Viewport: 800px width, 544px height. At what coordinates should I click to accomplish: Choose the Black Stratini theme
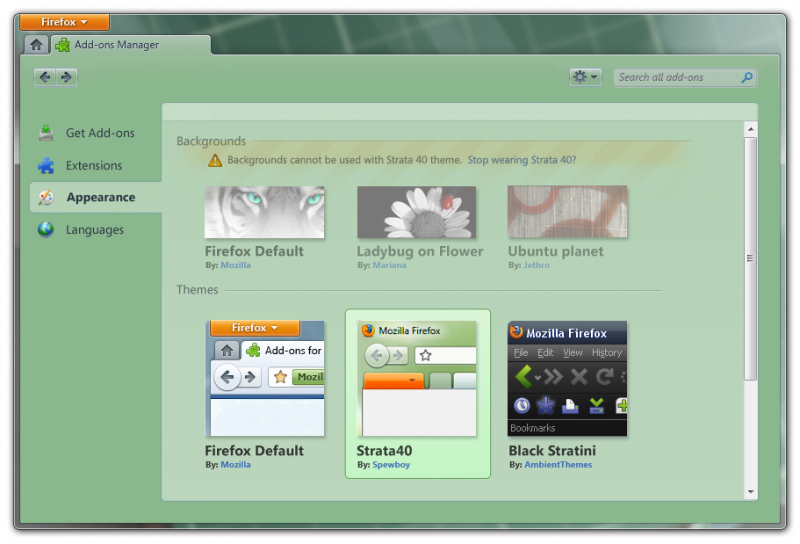click(567, 378)
